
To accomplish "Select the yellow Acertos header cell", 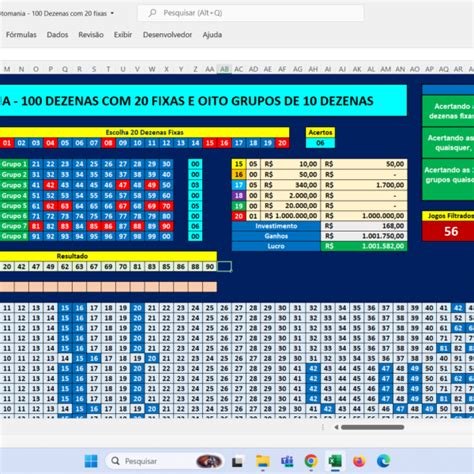I will tap(320, 132).
